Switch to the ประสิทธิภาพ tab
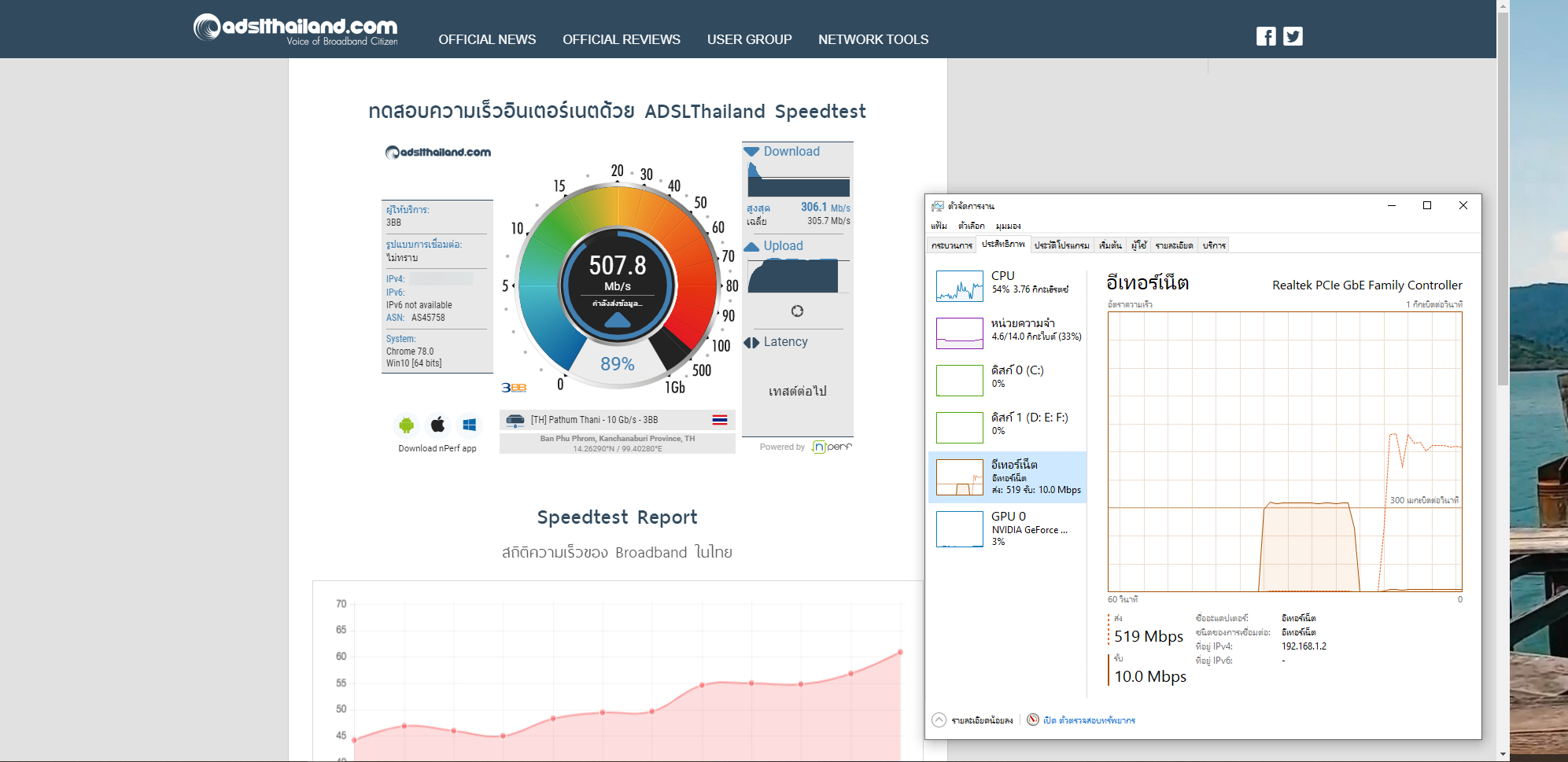This screenshot has height=762, width=1568. pyautogui.click(x=1003, y=245)
